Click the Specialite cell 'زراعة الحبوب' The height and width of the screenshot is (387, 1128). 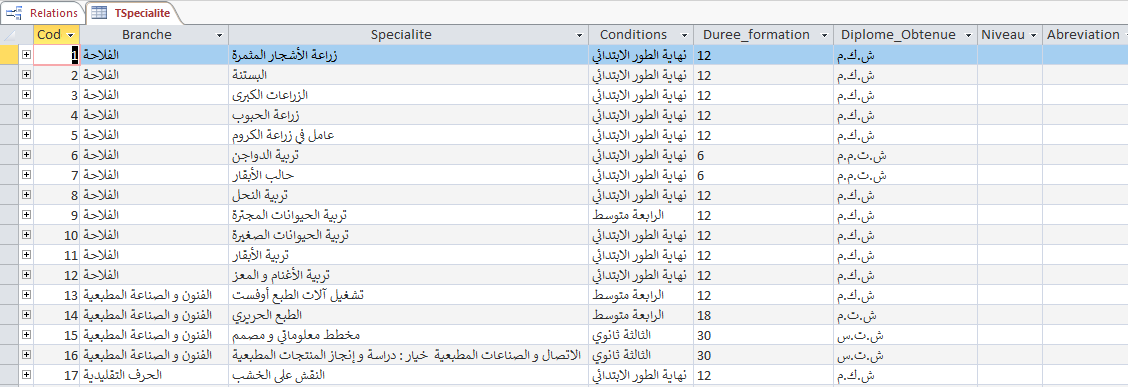pos(409,114)
